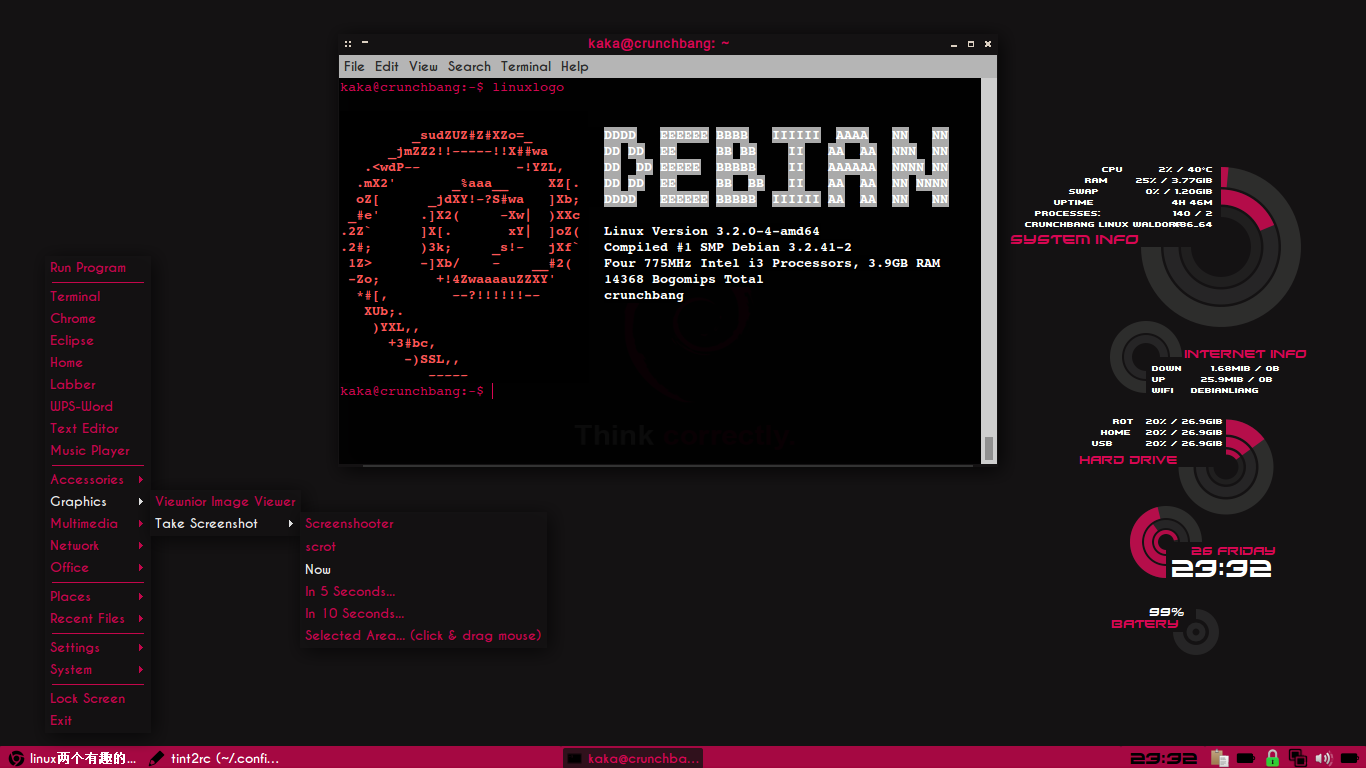Click the '14368 Bogomips Total' terminal line
The width and height of the screenshot is (1366, 768).
tap(684, 279)
